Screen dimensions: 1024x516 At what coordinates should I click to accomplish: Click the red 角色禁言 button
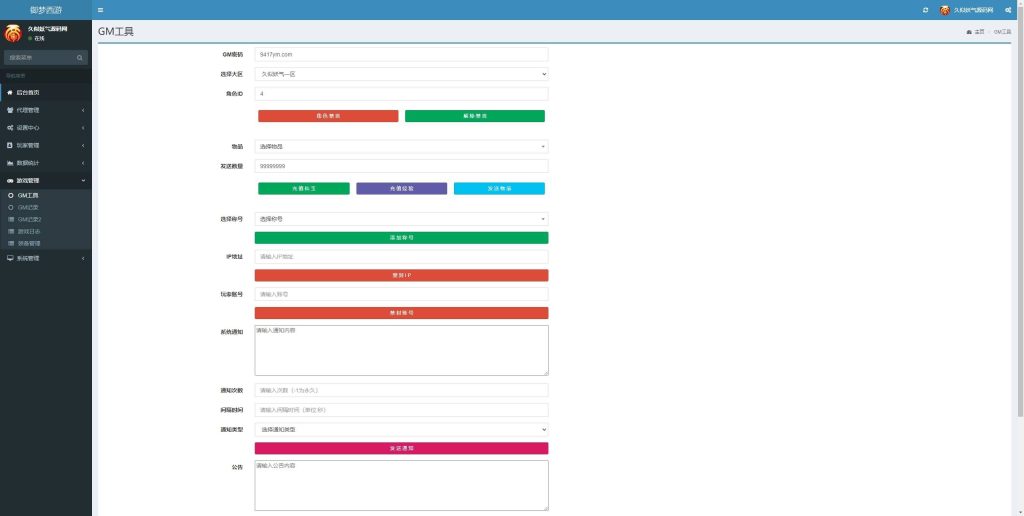coord(328,116)
